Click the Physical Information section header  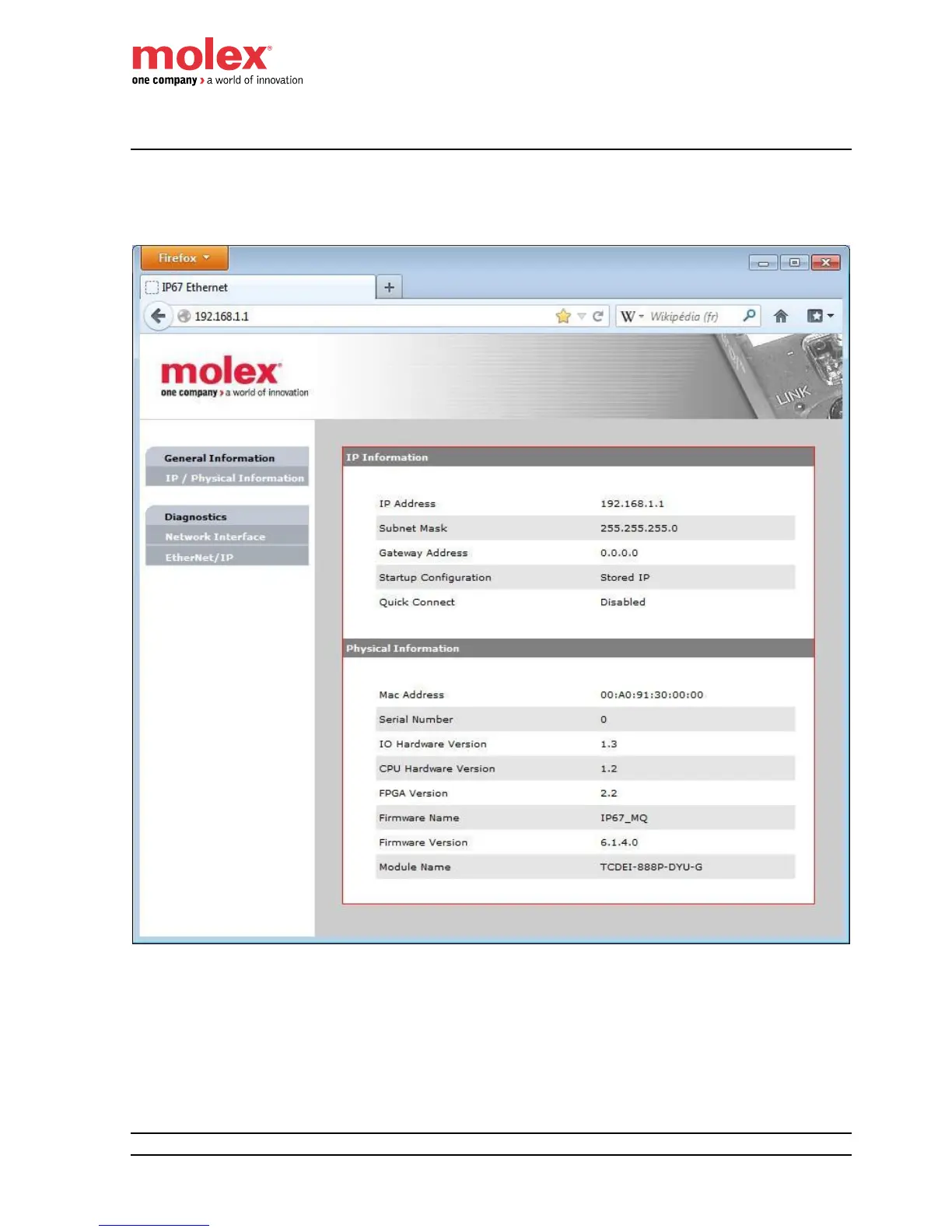pos(579,648)
